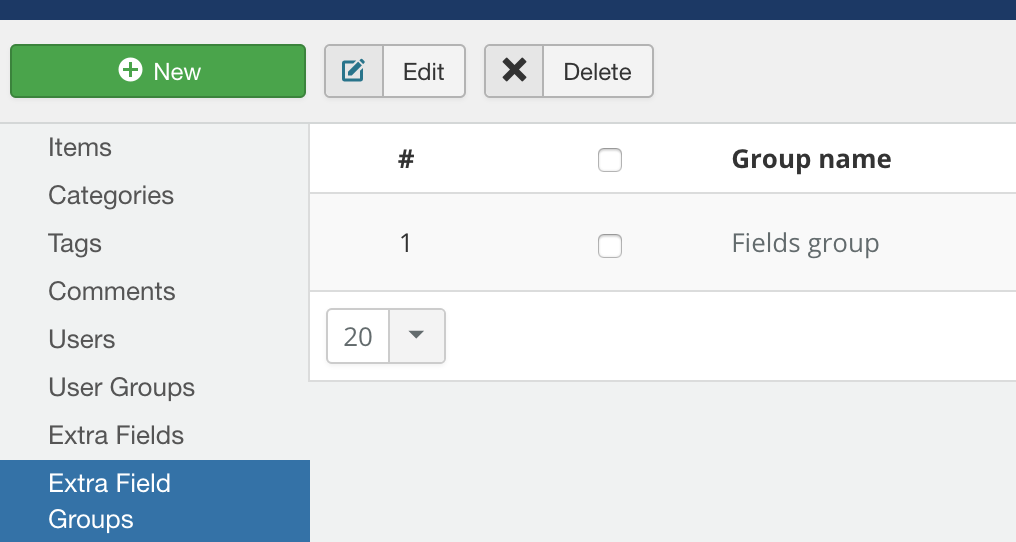Open Items in the sidebar
The height and width of the screenshot is (542, 1016).
[x=80, y=148]
